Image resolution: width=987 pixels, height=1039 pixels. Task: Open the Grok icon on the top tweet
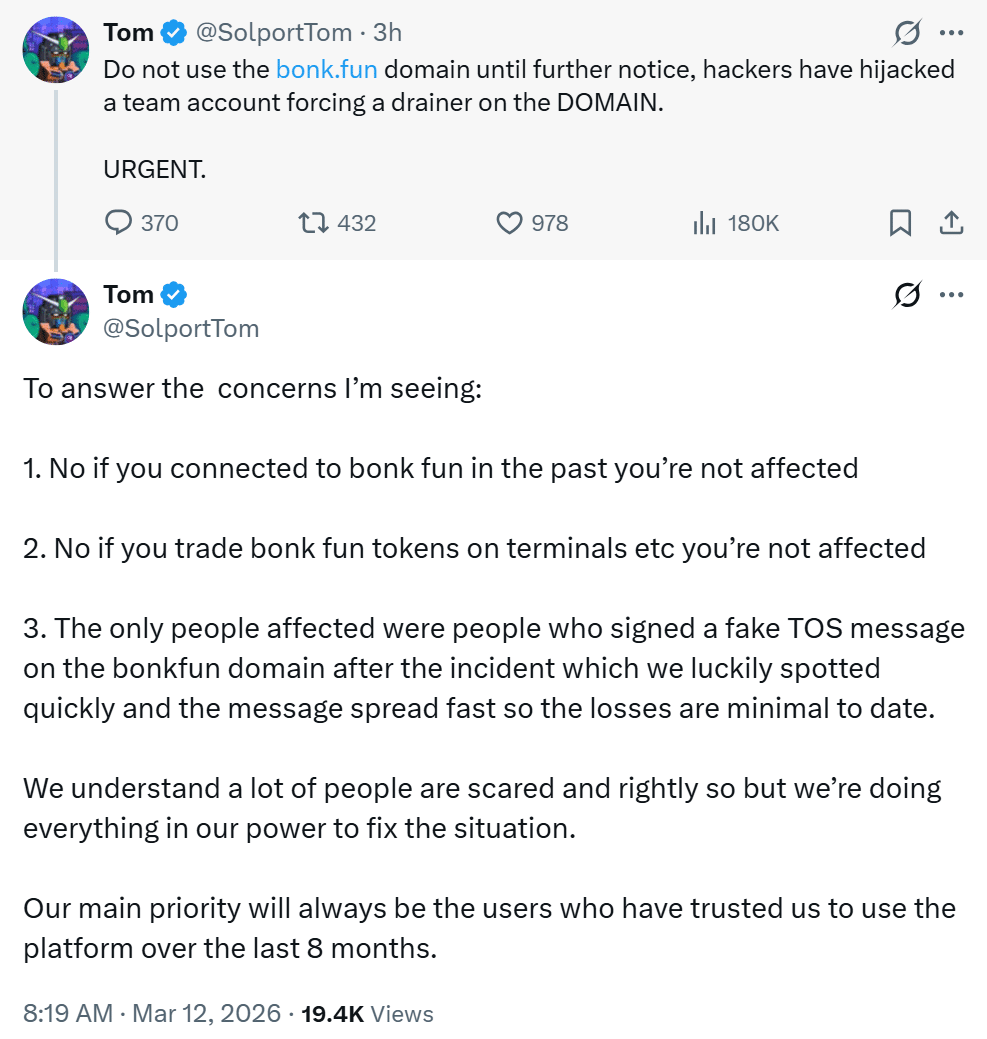pyautogui.click(x=907, y=34)
